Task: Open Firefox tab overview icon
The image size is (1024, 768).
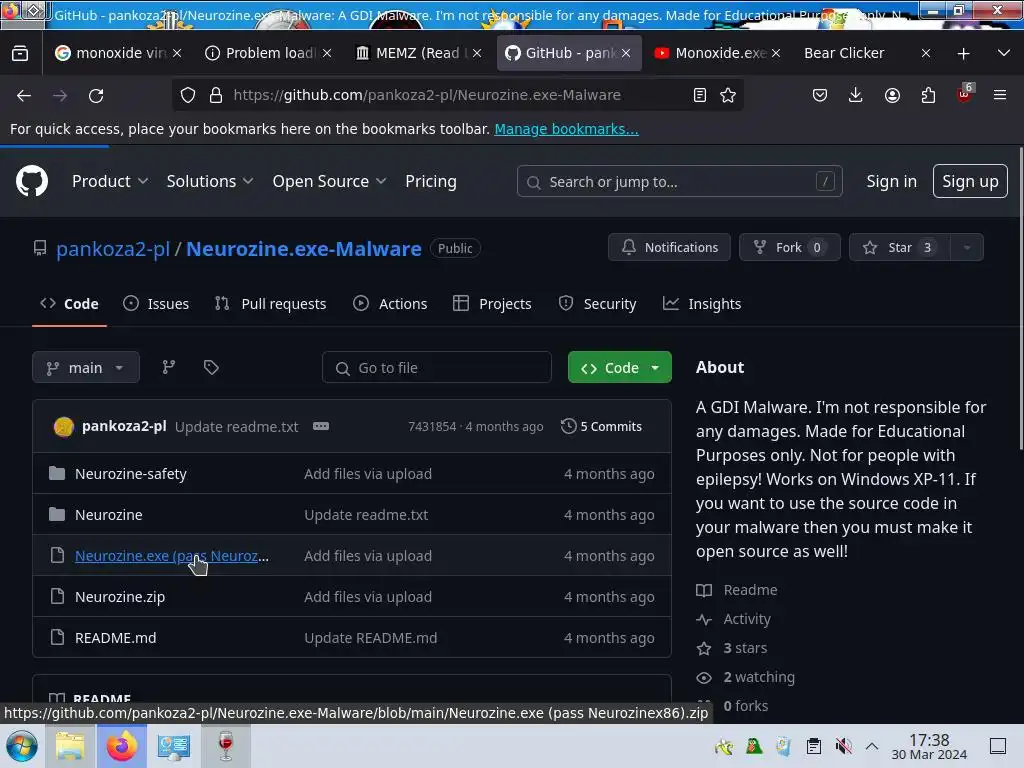Action: [x=20, y=53]
